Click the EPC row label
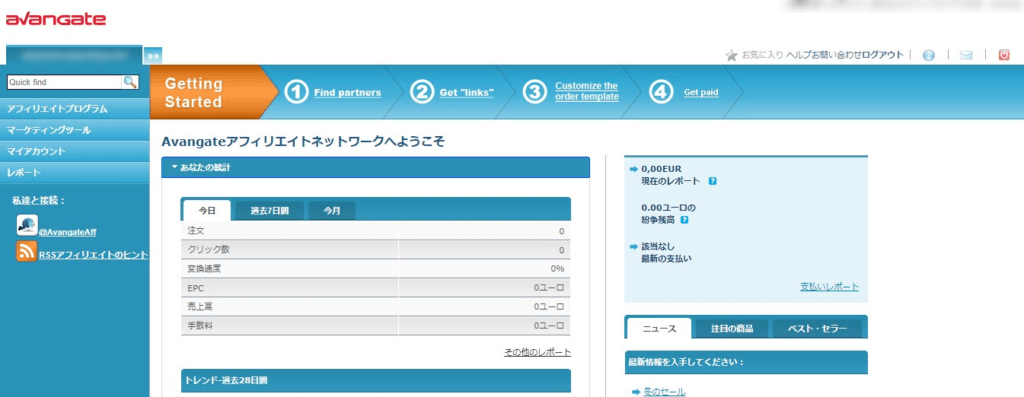Screen dimensions: 1024x397 tap(196, 288)
